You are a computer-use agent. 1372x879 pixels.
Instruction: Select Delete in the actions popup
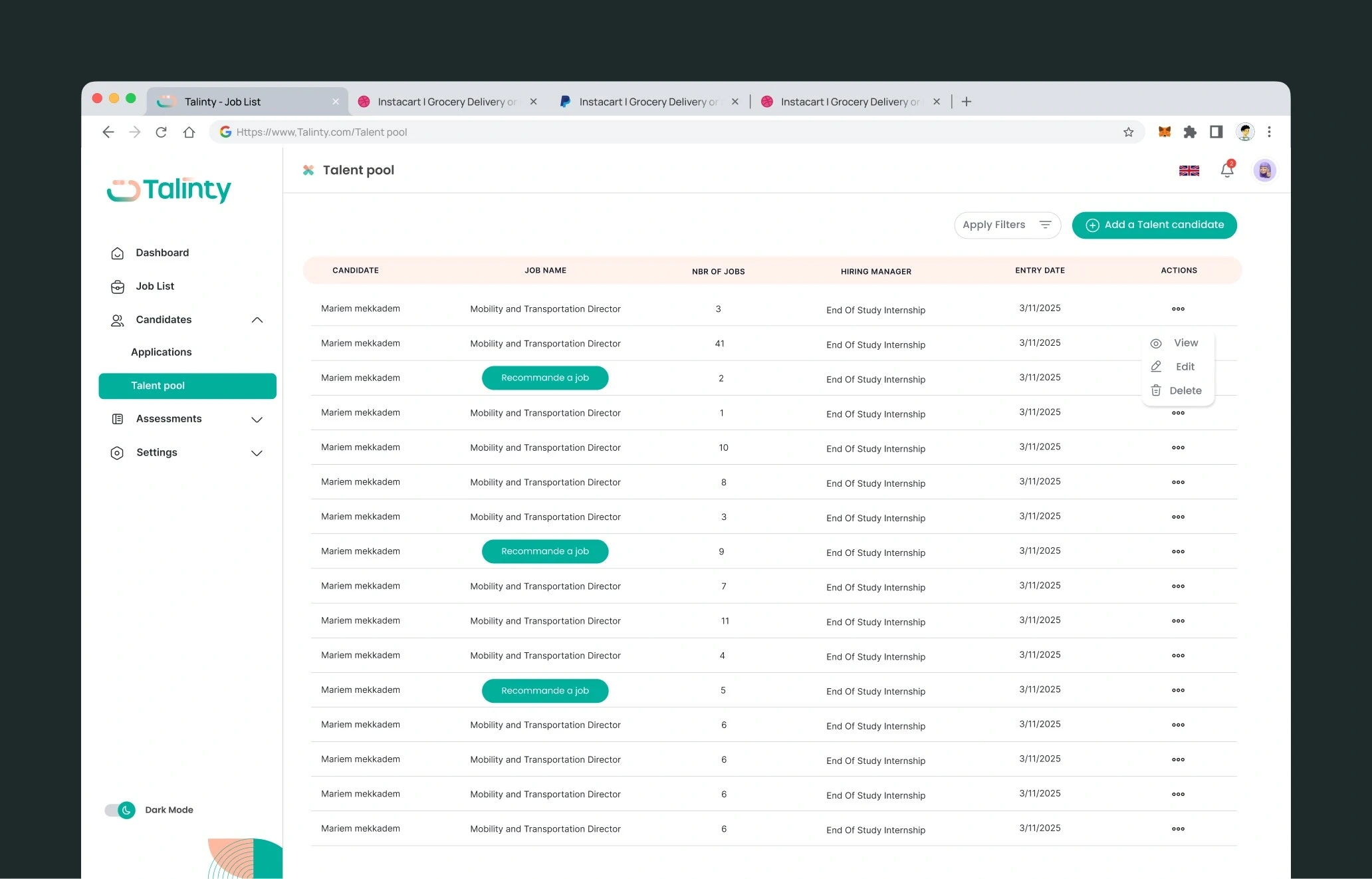pyautogui.click(x=1176, y=390)
